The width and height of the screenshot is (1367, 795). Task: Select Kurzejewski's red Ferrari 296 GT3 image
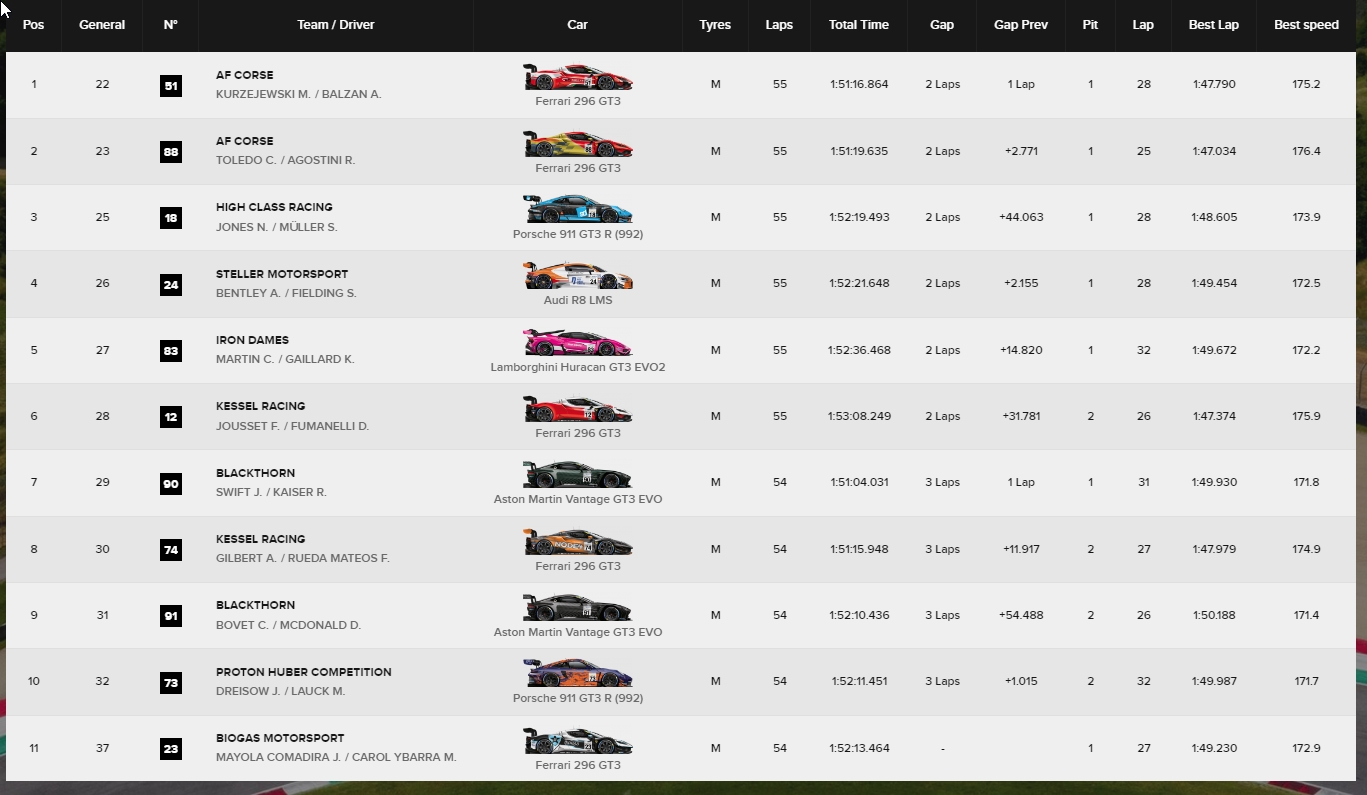(578, 77)
